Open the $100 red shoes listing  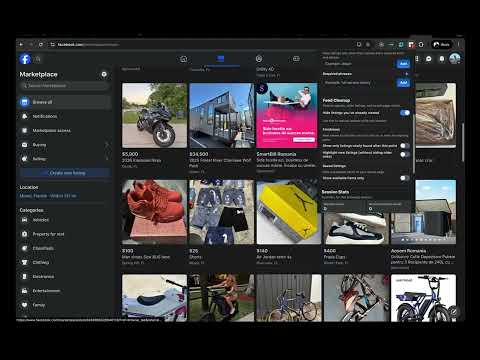(154, 212)
